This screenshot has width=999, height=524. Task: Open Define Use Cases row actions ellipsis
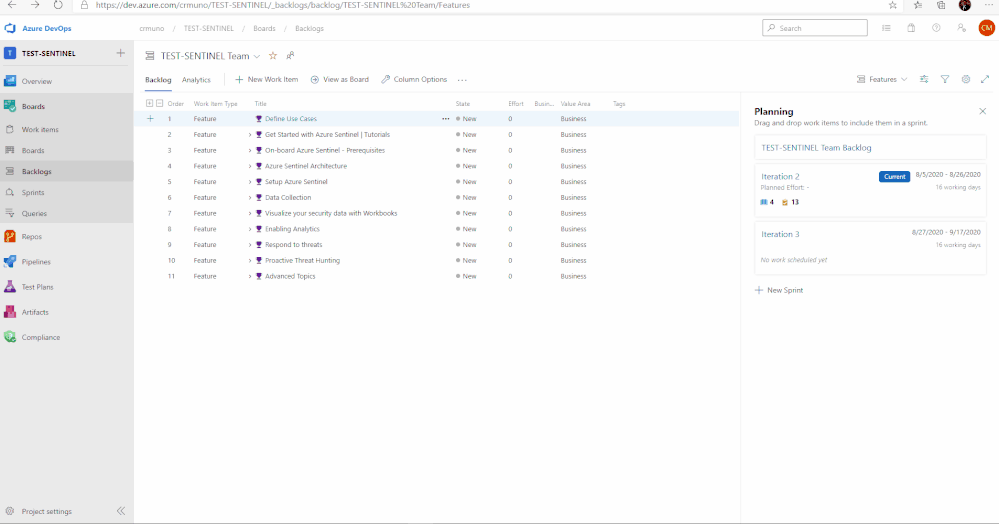445,119
